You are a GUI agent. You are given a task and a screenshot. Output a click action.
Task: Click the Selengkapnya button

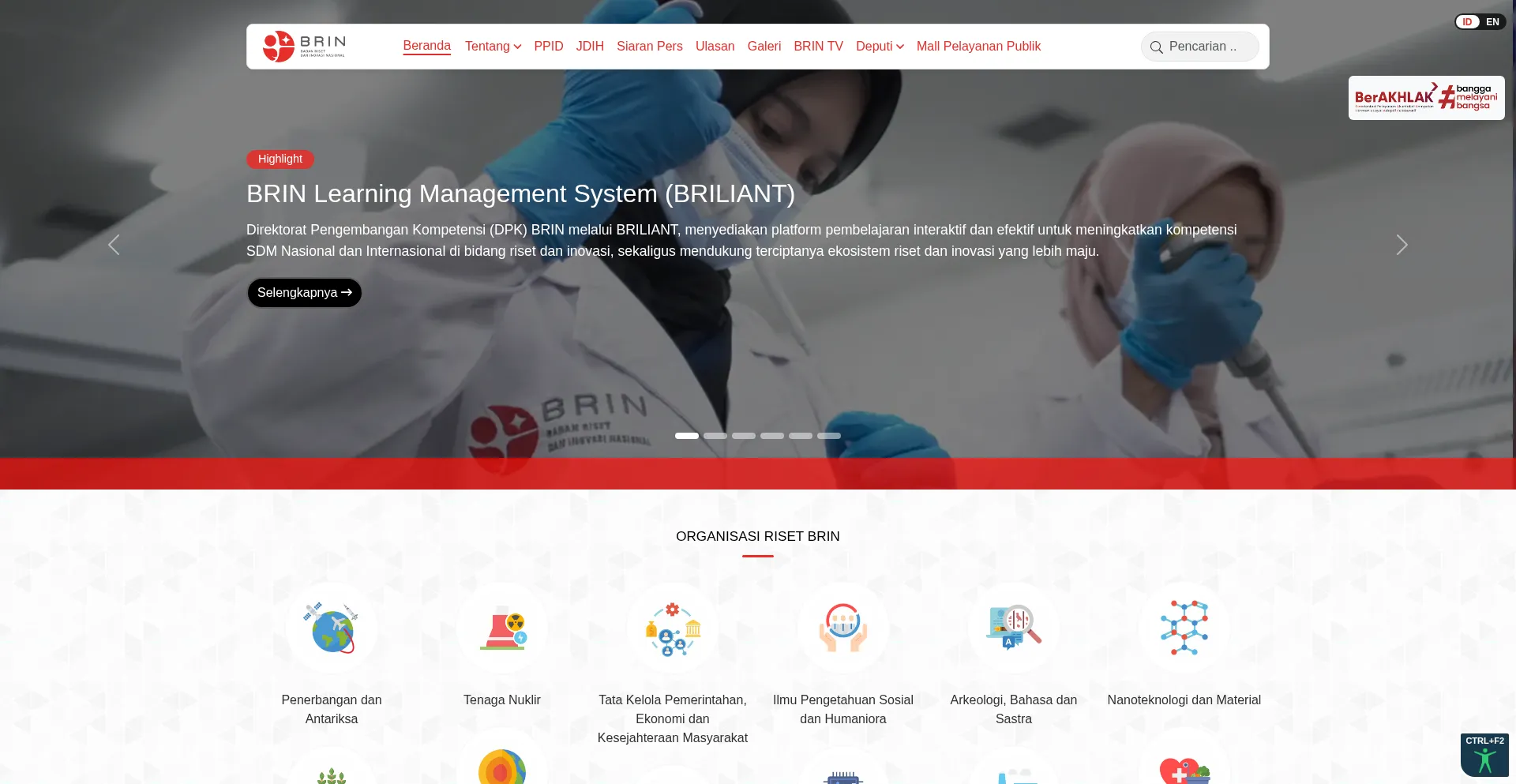305,293
